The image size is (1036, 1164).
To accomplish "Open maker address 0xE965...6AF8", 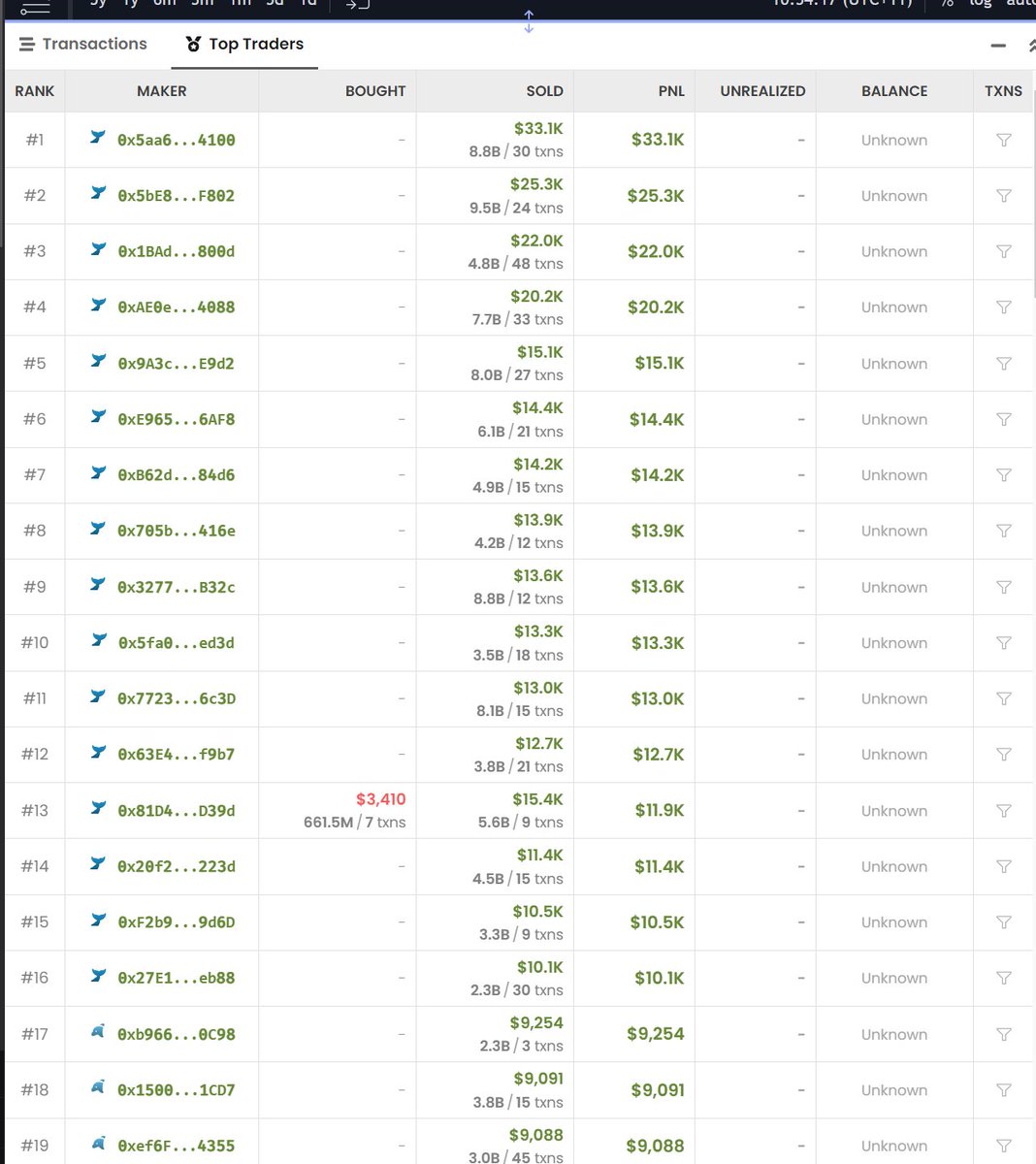I will point(177,419).
